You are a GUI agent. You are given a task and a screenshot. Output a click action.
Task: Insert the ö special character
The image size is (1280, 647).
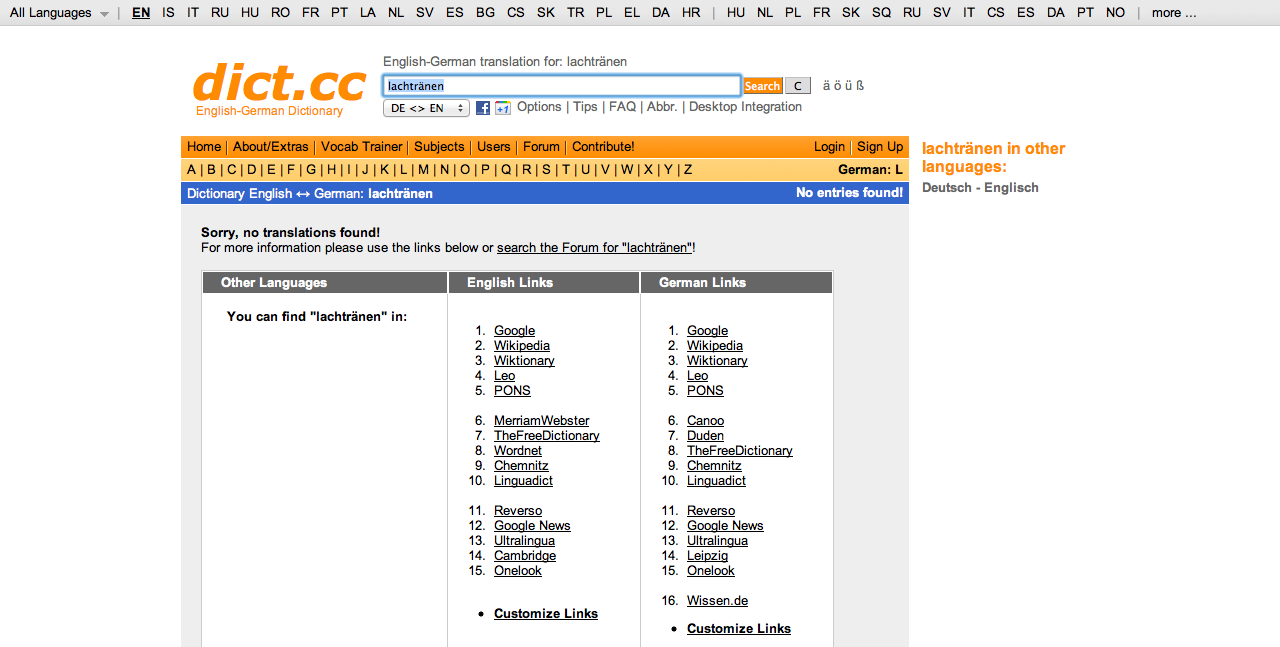point(837,86)
